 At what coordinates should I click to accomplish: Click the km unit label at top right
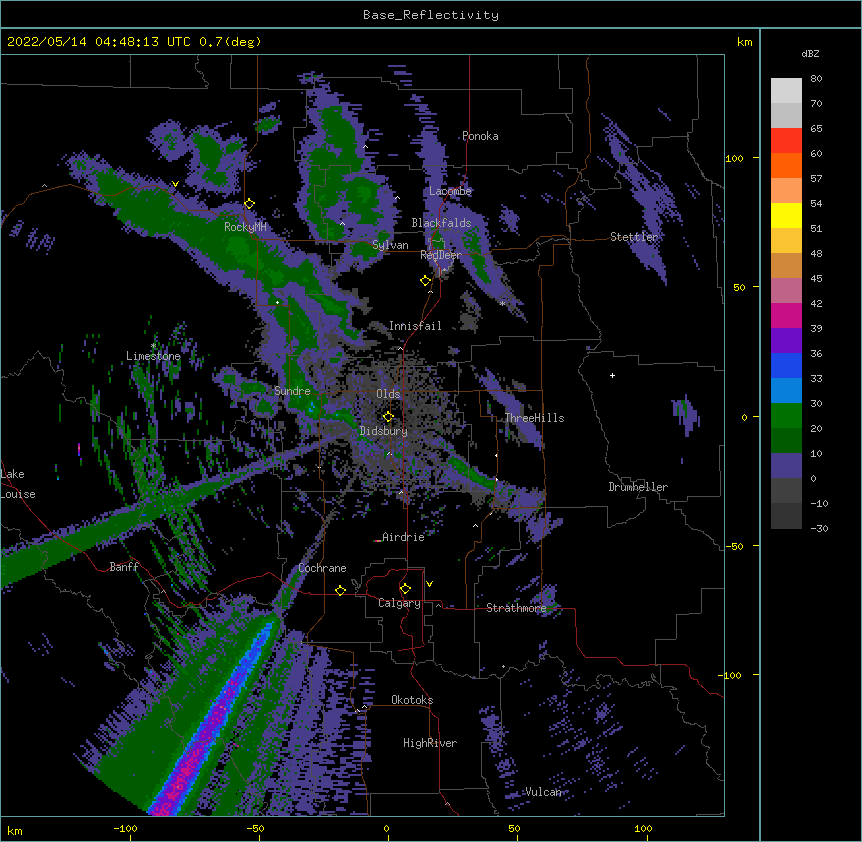click(x=744, y=42)
